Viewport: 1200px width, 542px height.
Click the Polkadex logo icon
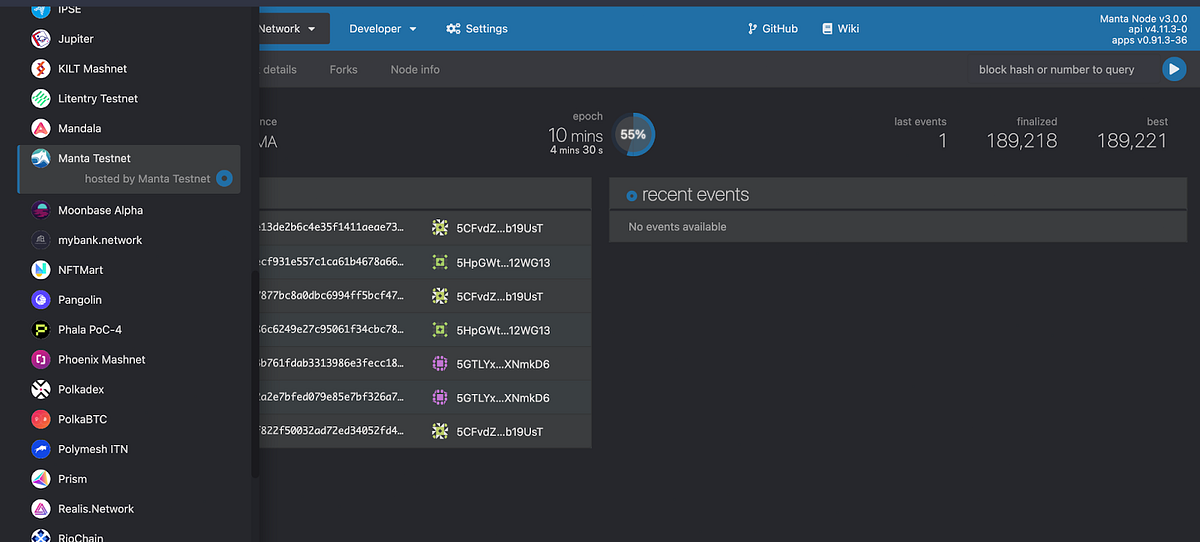[x=41, y=389]
